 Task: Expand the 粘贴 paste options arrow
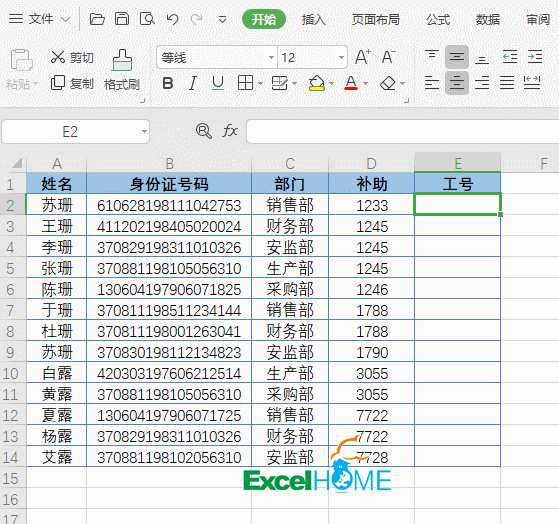click(x=36, y=84)
